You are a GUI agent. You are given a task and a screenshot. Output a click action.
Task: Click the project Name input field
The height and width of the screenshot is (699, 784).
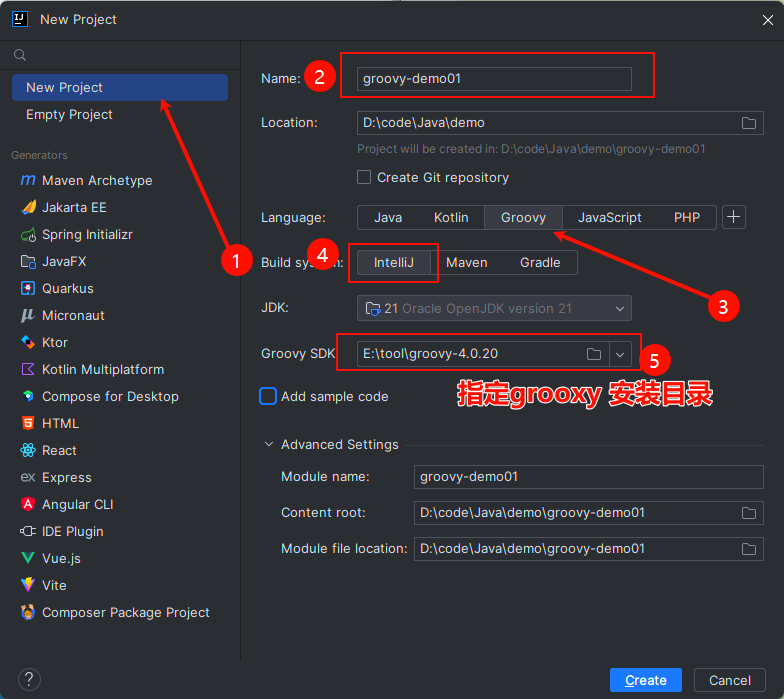click(494, 79)
